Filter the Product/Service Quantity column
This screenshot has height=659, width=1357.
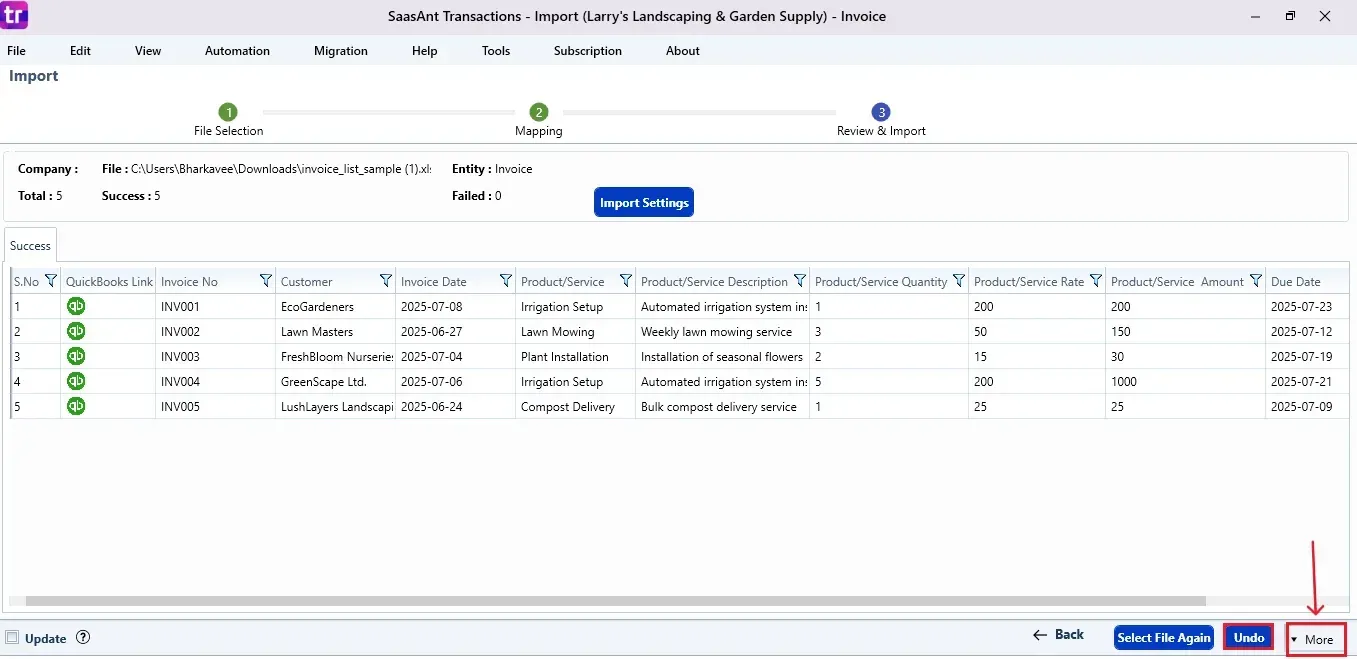(959, 281)
